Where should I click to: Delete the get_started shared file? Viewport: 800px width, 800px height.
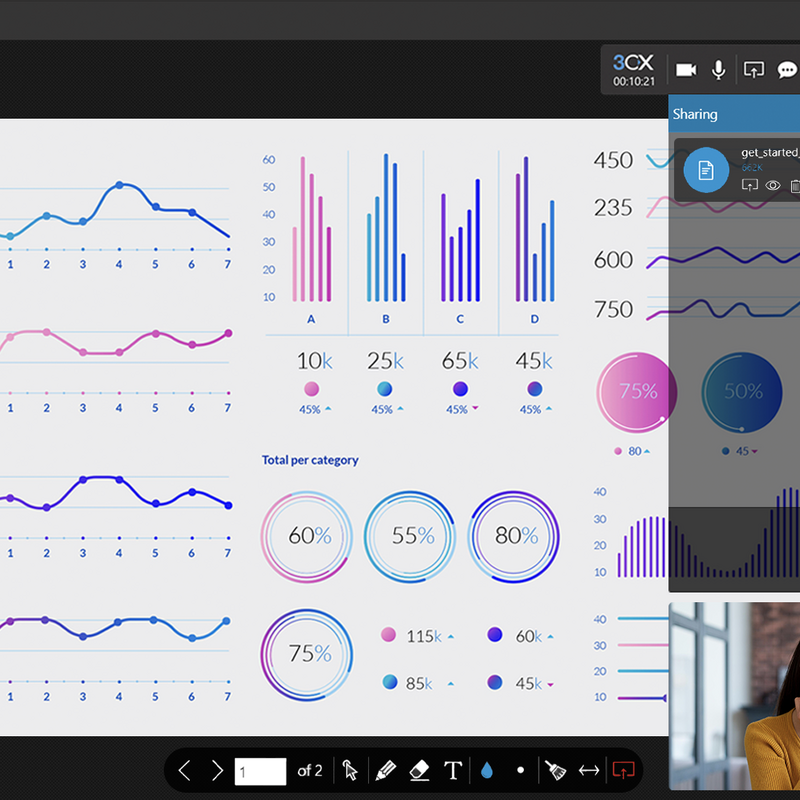click(x=795, y=185)
